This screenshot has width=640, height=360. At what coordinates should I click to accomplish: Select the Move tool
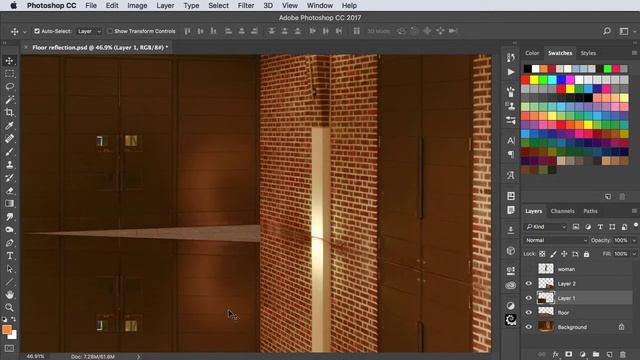[x=9, y=60]
